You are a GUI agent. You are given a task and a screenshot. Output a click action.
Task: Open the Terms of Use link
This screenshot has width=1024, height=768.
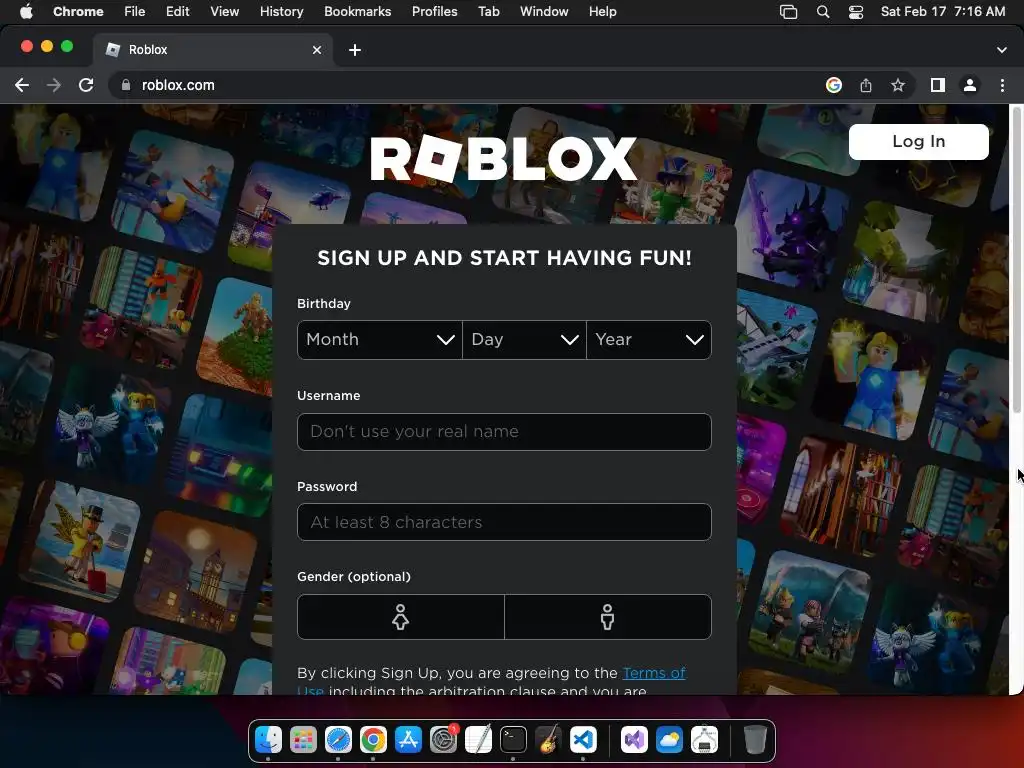click(654, 673)
